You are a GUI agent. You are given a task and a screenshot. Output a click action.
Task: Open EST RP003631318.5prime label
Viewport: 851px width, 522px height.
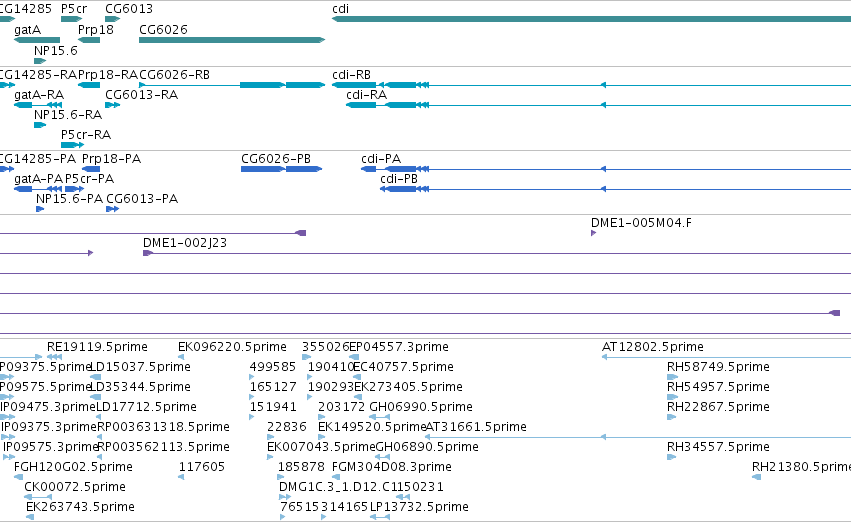[x=163, y=427]
